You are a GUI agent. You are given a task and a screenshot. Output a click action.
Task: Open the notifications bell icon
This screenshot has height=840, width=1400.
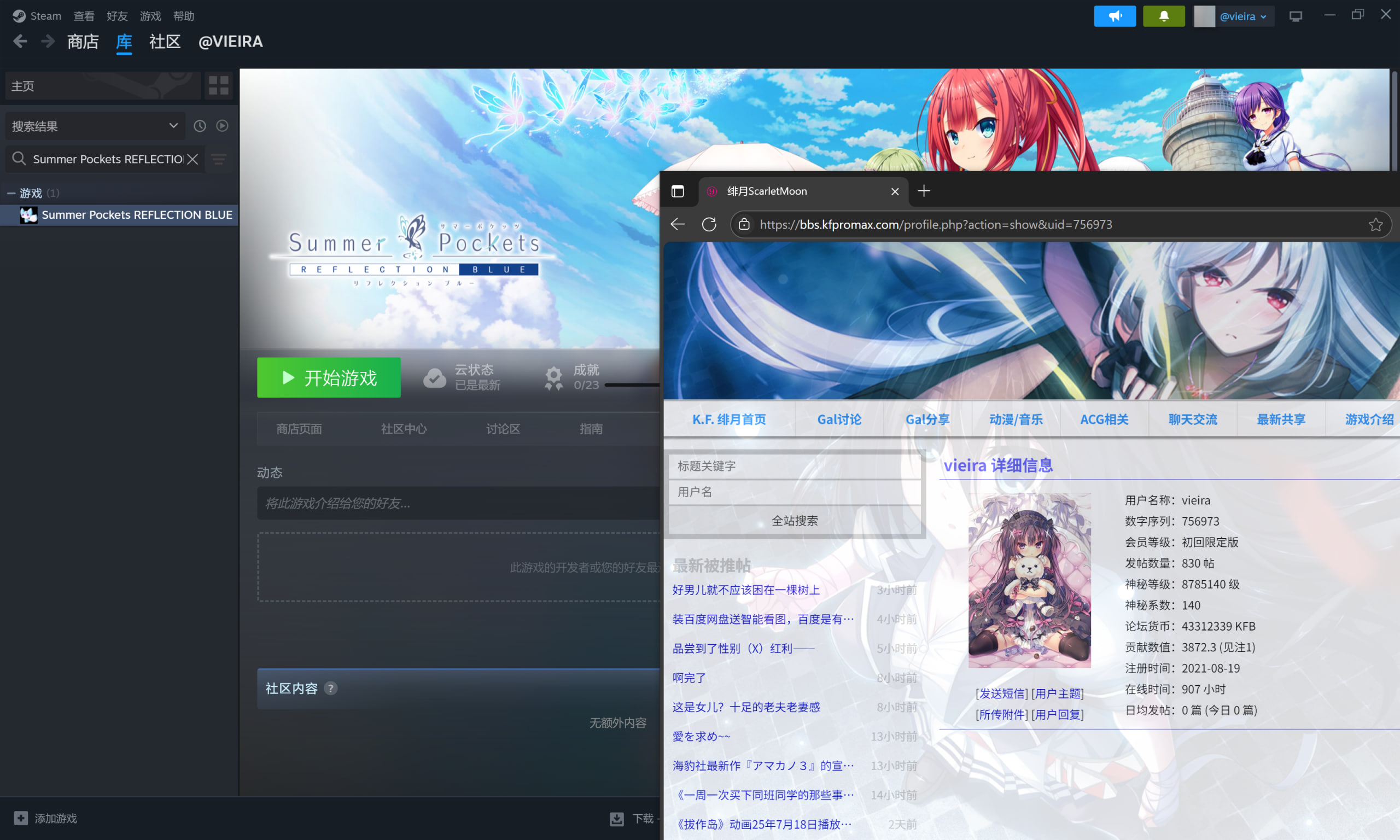[1163, 16]
